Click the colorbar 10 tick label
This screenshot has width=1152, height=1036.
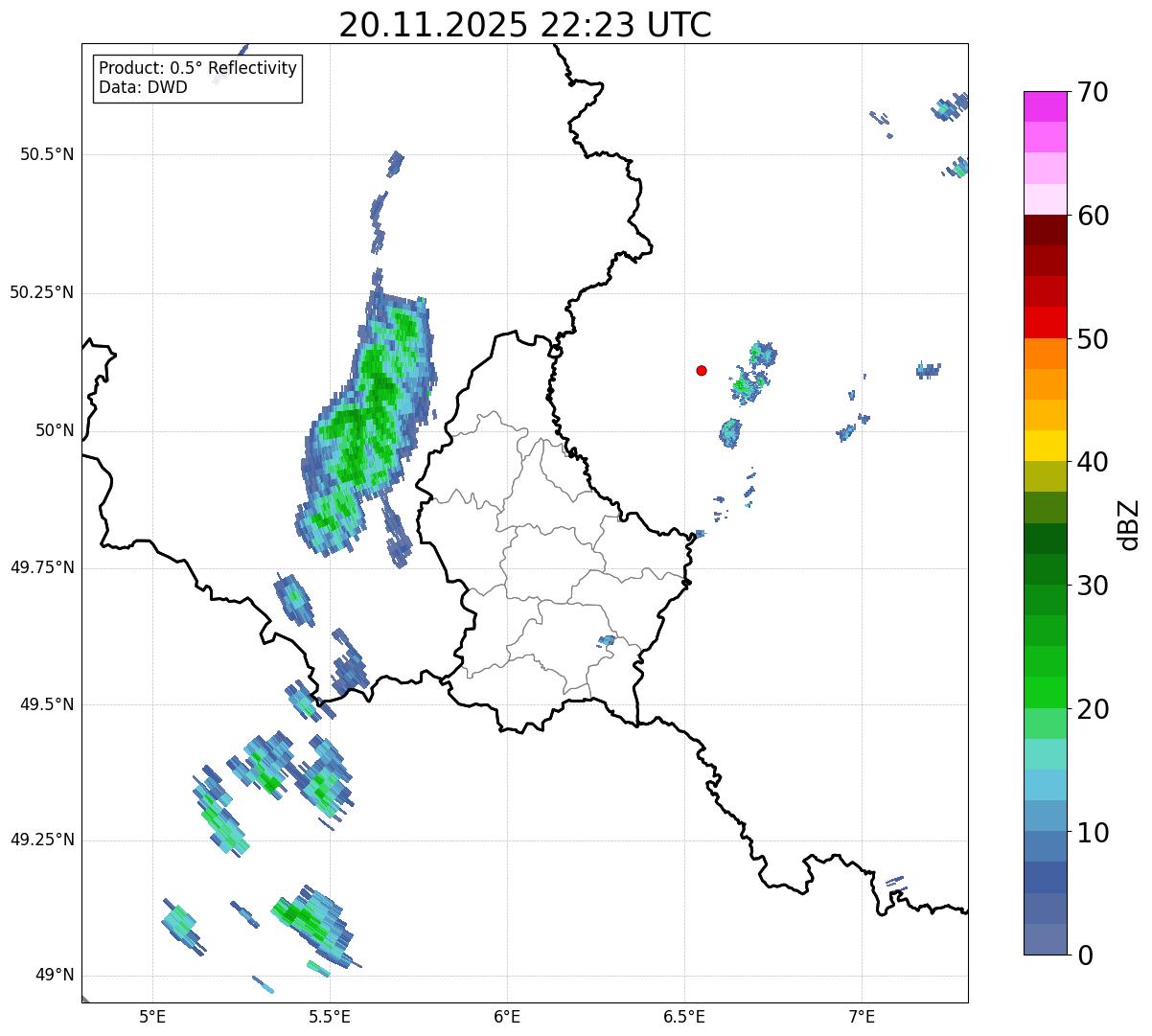1093,833
